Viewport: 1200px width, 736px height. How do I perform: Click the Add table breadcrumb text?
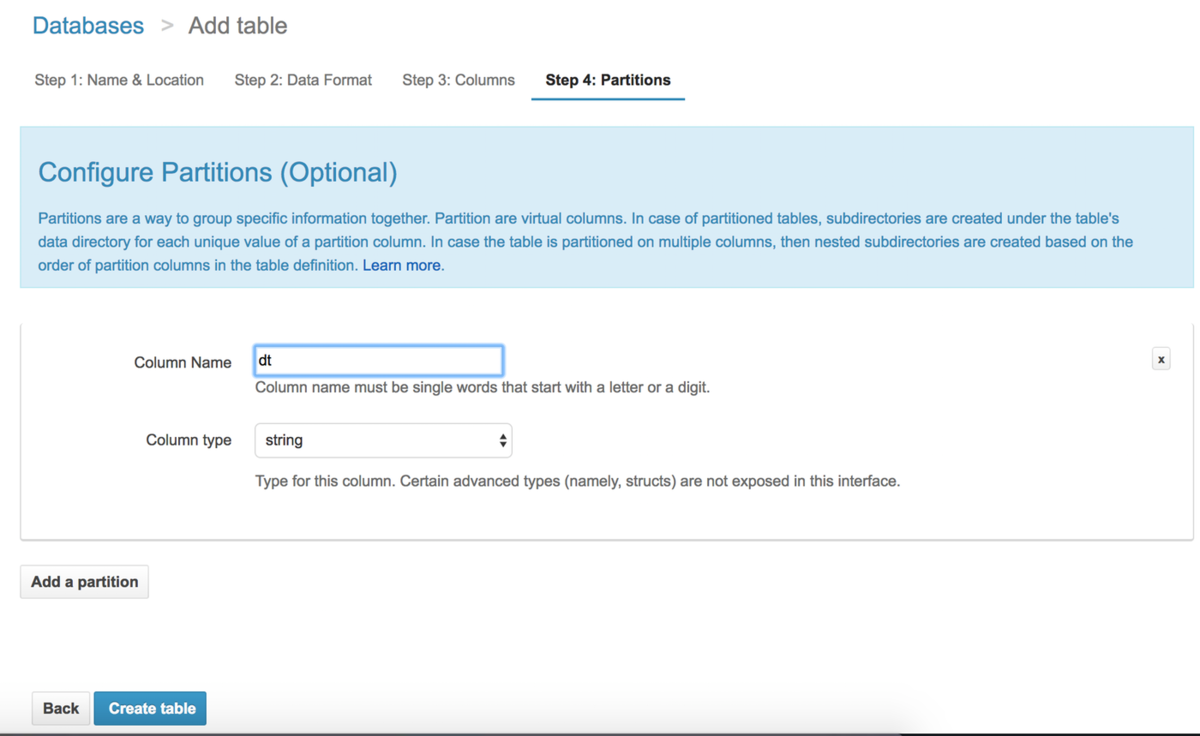pyautogui.click(x=238, y=26)
